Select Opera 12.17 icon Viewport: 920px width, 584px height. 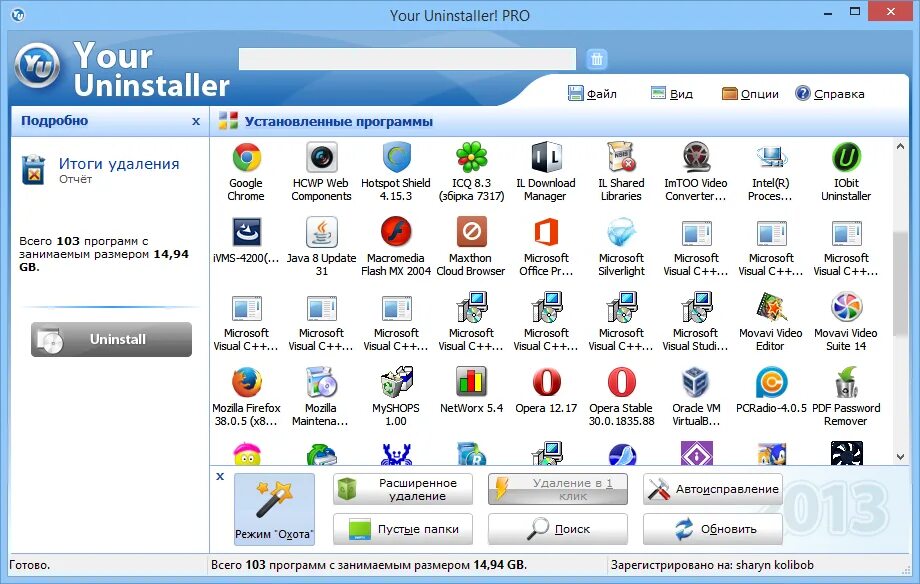pos(546,383)
